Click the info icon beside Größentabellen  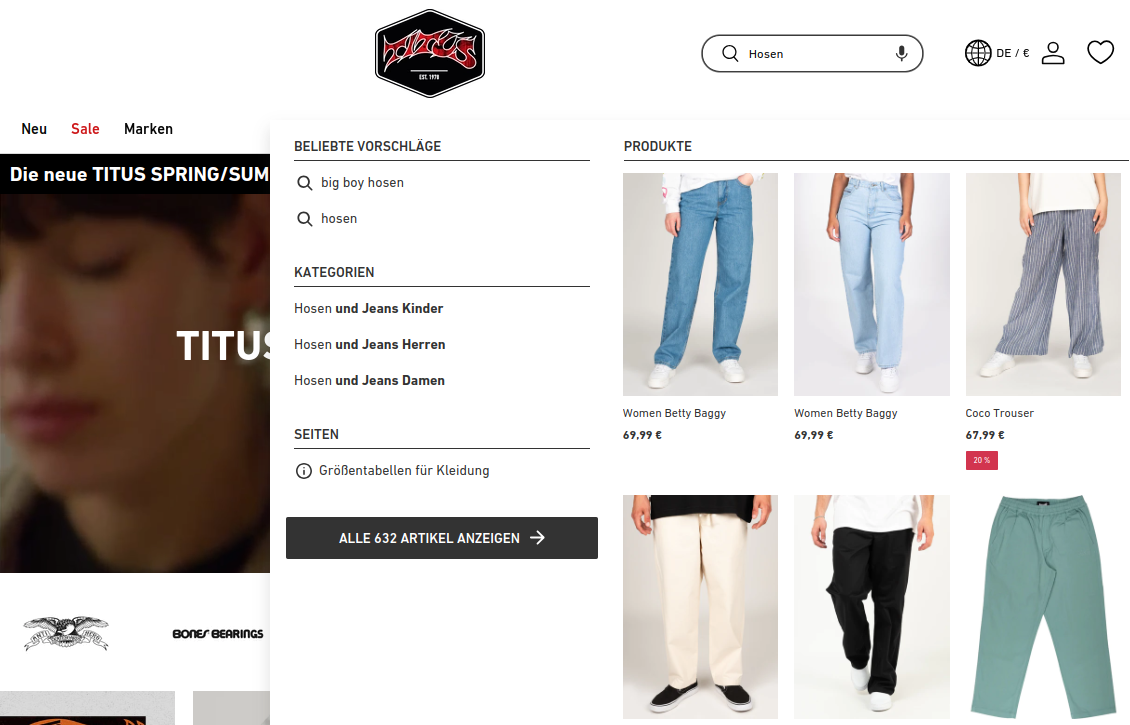tap(303, 471)
